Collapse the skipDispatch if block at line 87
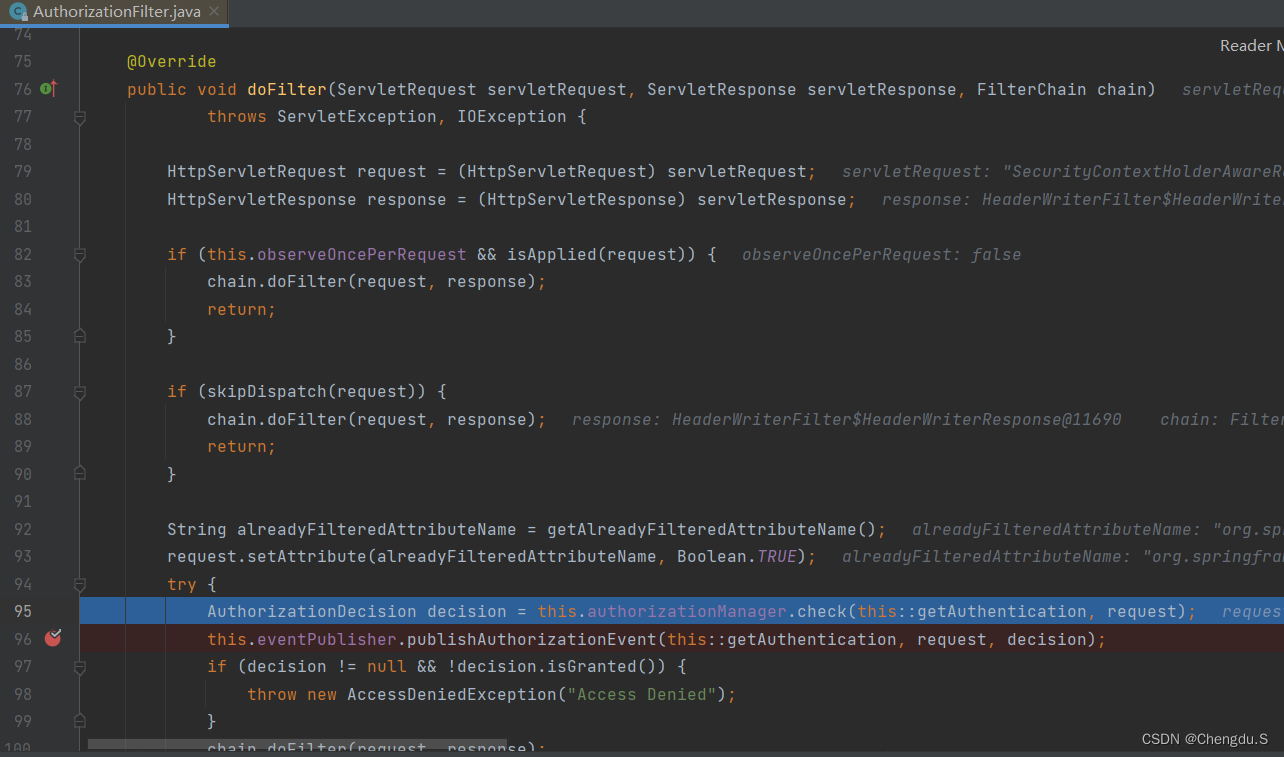The height and width of the screenshot is (757, 1284). (x=80, y=392)
